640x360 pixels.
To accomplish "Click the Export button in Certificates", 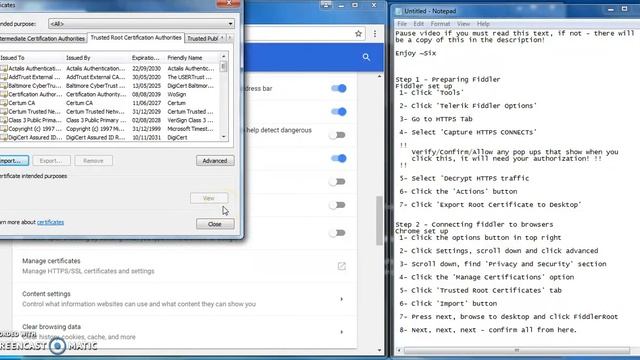I will (51, 161).
